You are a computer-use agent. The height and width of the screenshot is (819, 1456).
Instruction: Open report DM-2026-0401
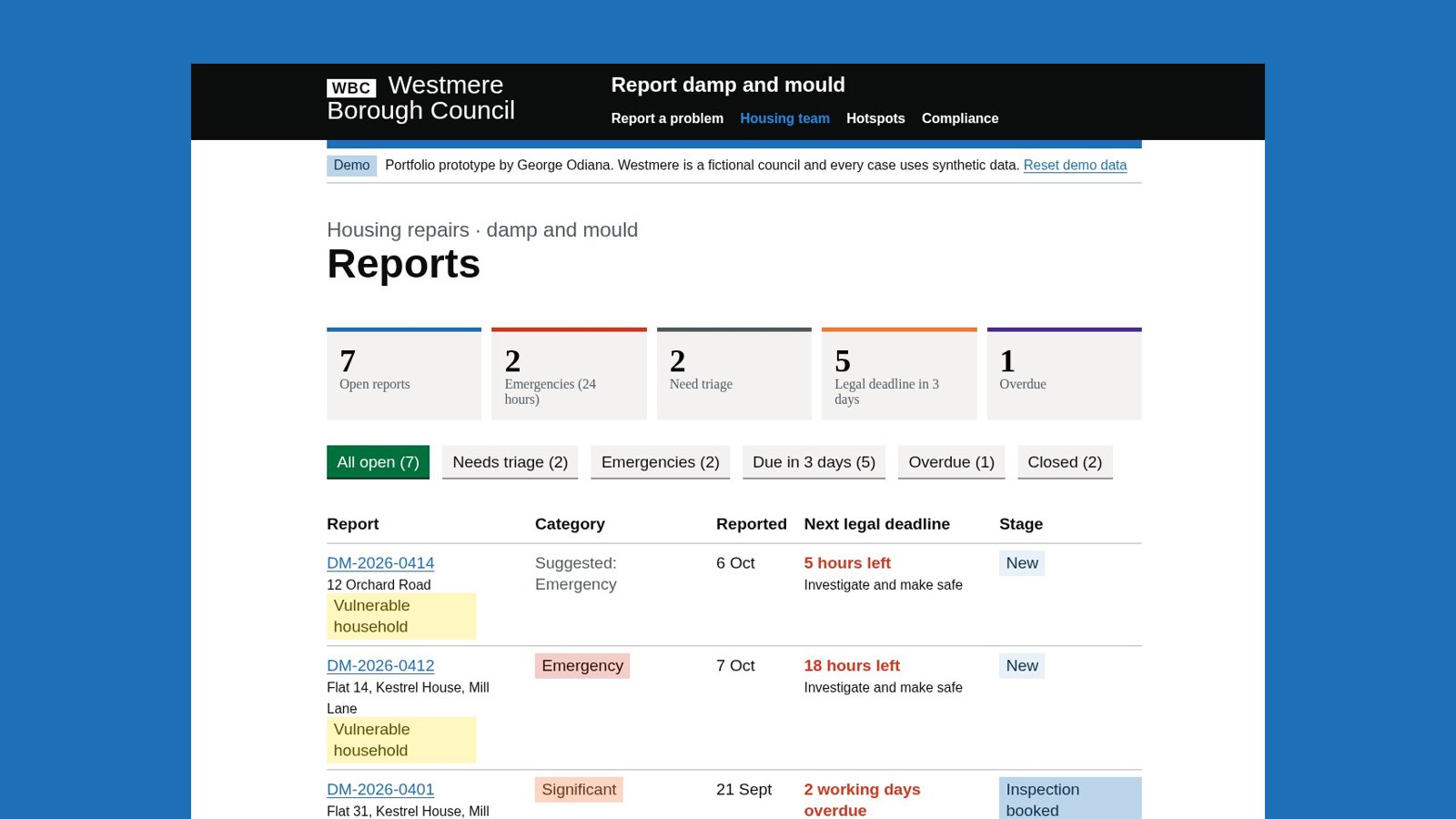pos(380,790)
